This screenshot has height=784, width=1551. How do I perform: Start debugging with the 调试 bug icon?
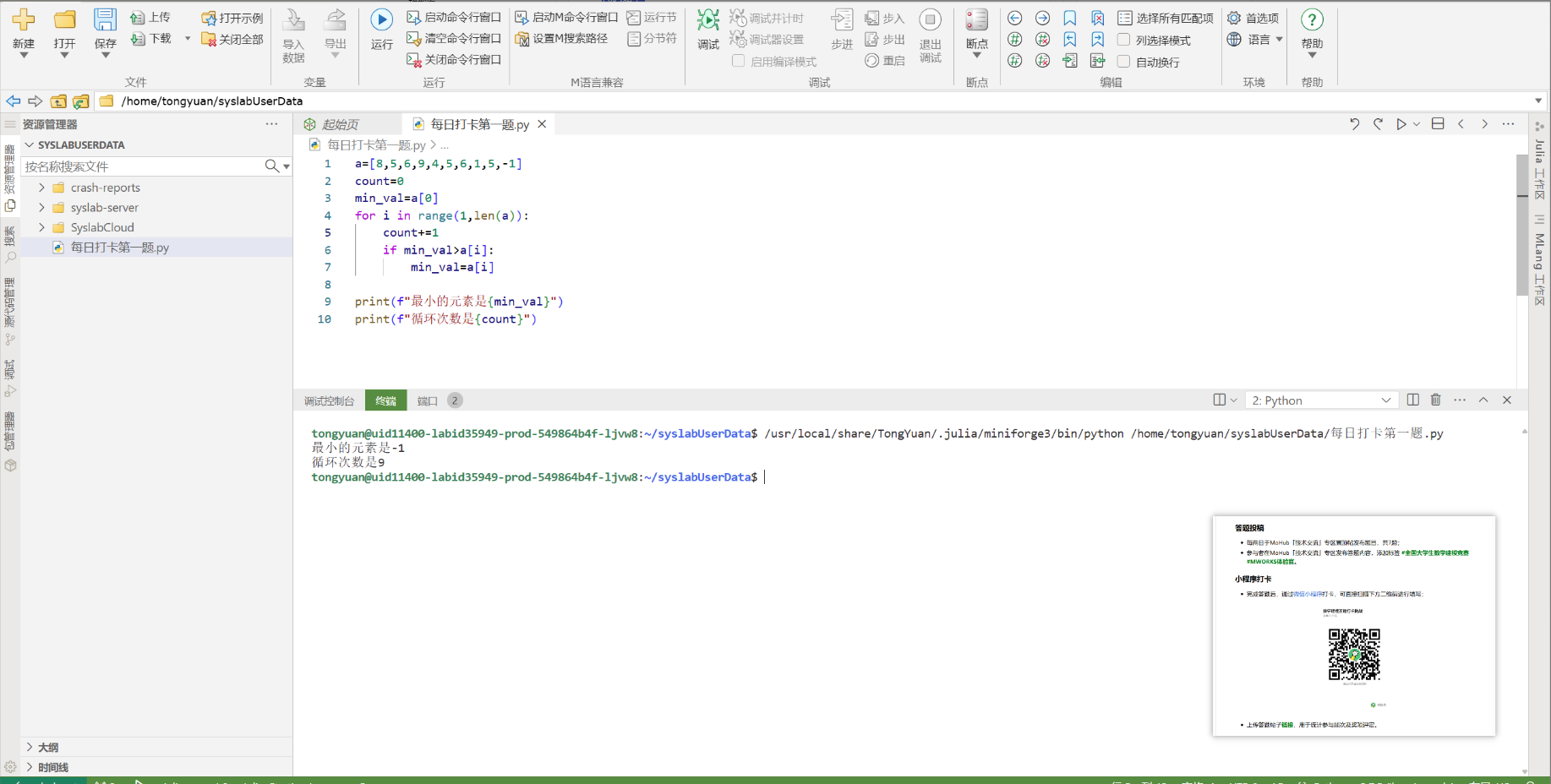pos(708,19)
